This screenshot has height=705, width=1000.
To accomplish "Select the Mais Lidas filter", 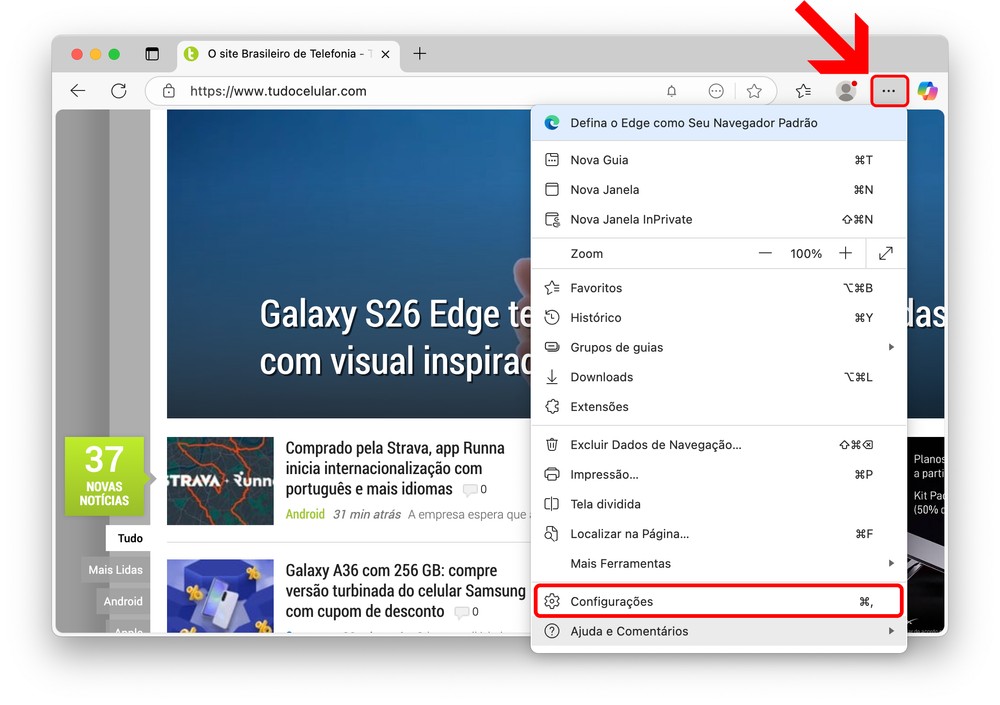I will (115, 570).
